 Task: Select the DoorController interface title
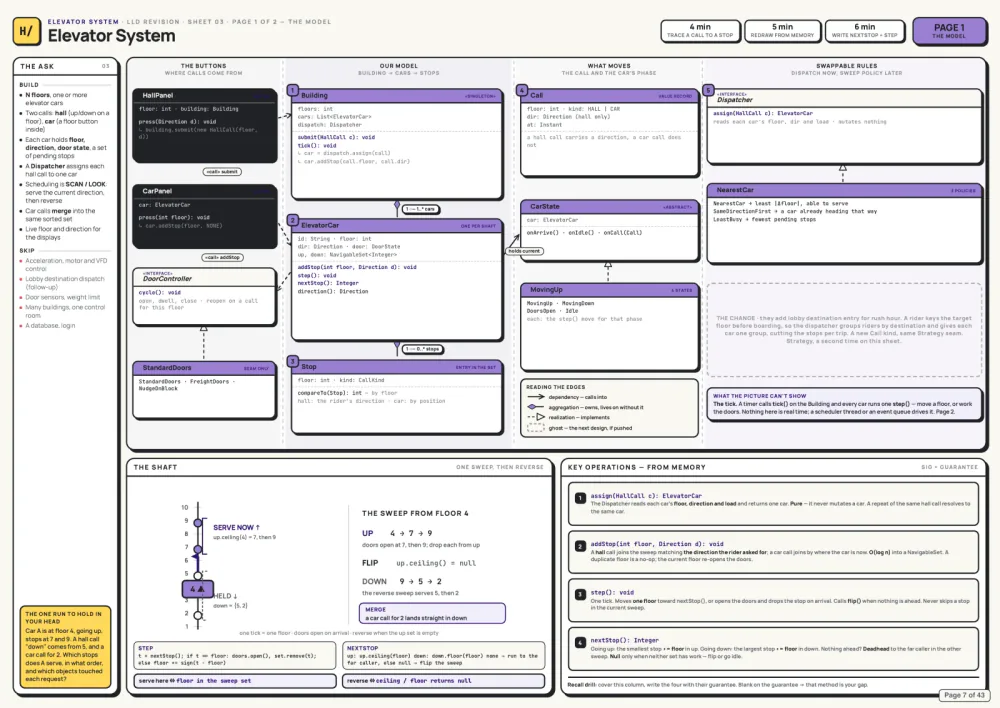point(167,279)
